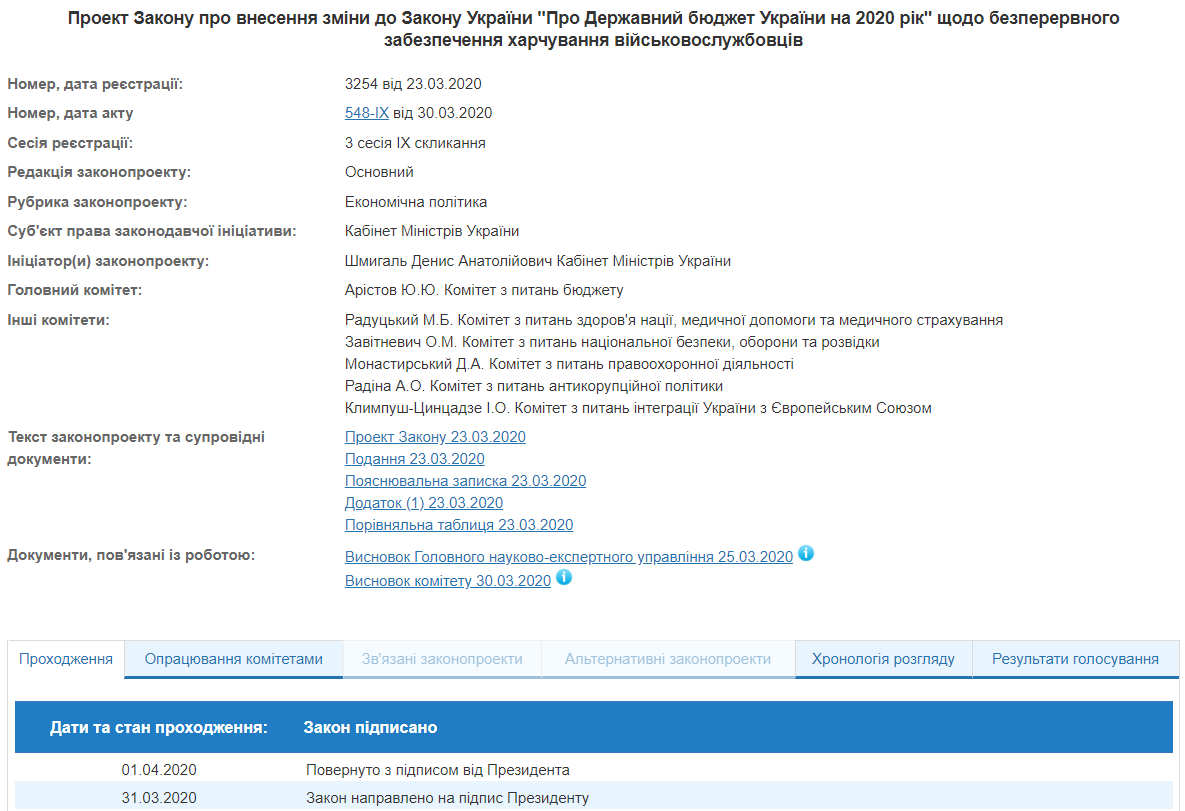Click row Закон направлено на підпис Президенту
Screen dimensions: 1185x811
point(447,798)
